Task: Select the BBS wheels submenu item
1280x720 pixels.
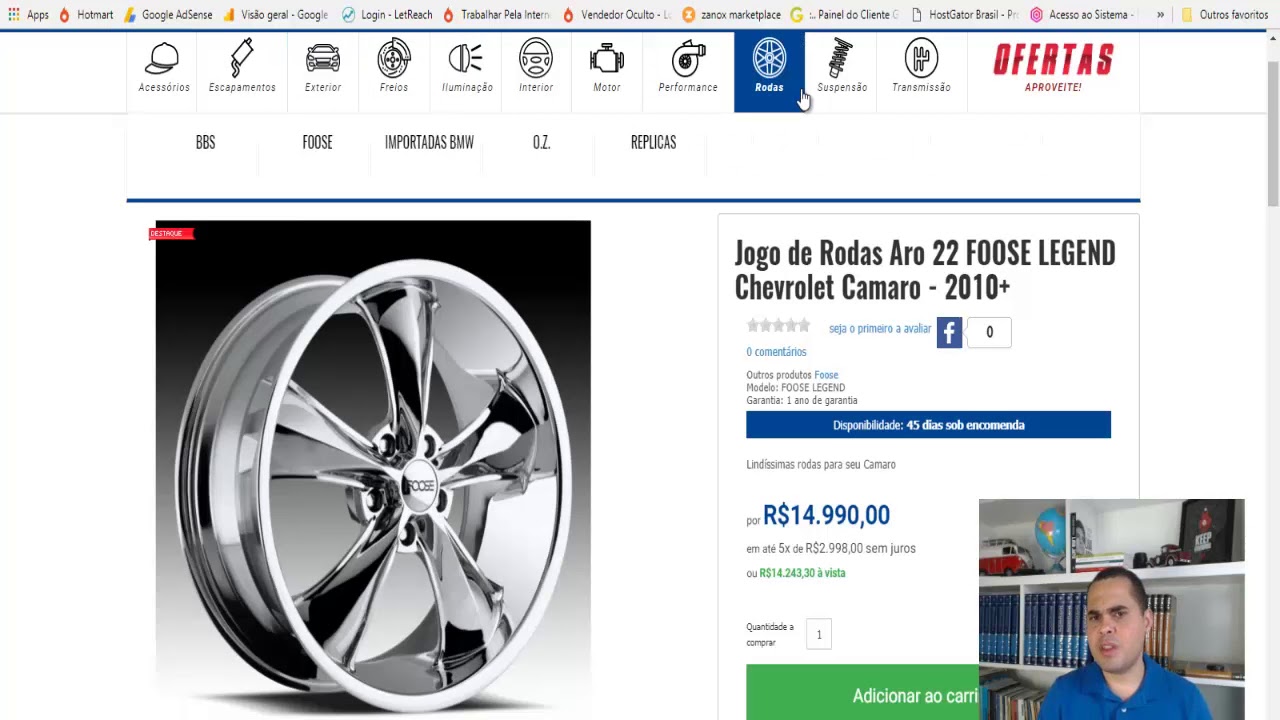Action: coord(205,142)
